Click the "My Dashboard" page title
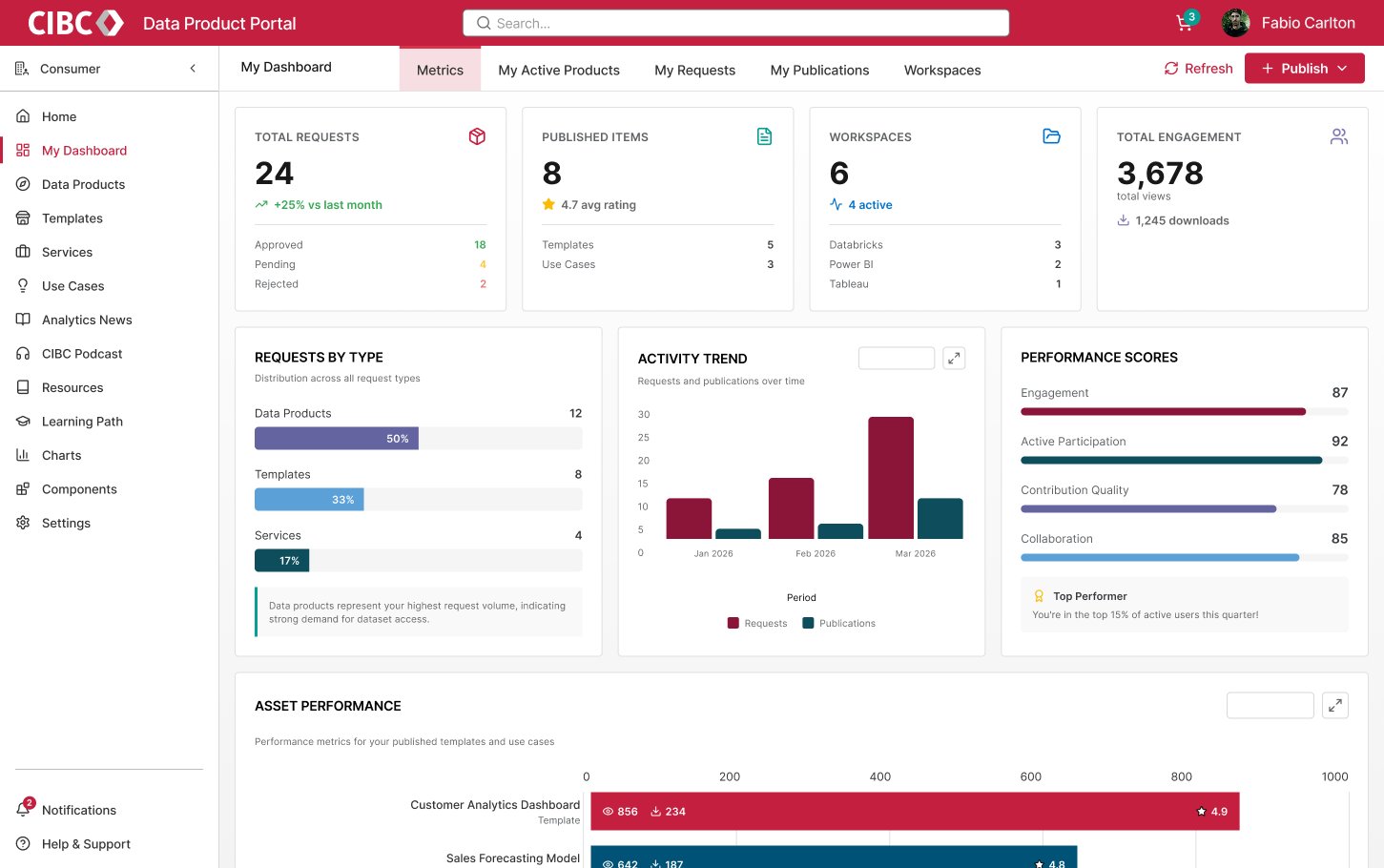The width and height of the screenshot is (1384, 868). (x=286, y=67)
